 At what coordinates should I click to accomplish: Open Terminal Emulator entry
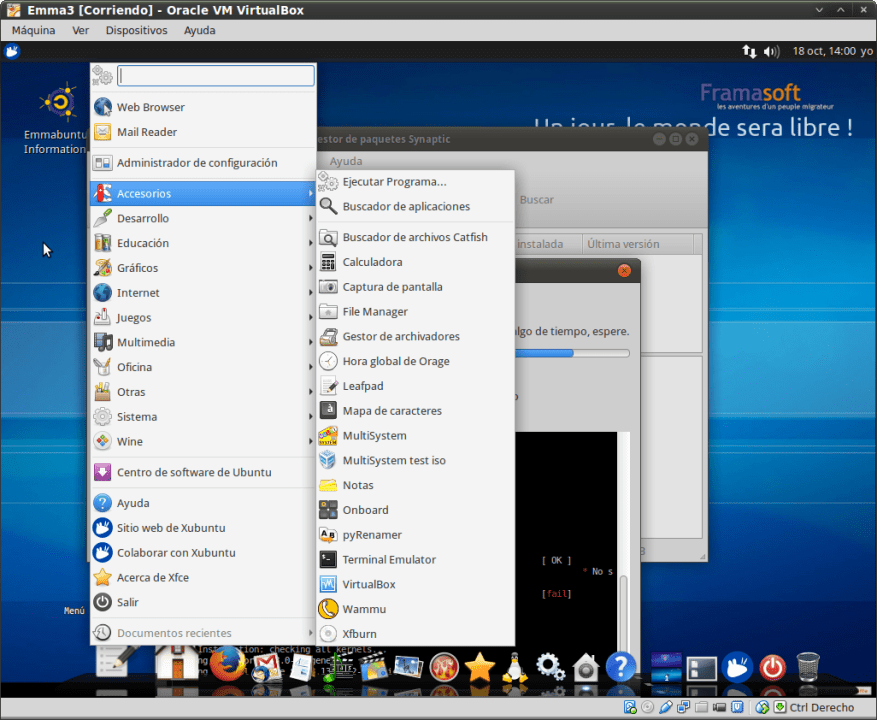(388, 559)
